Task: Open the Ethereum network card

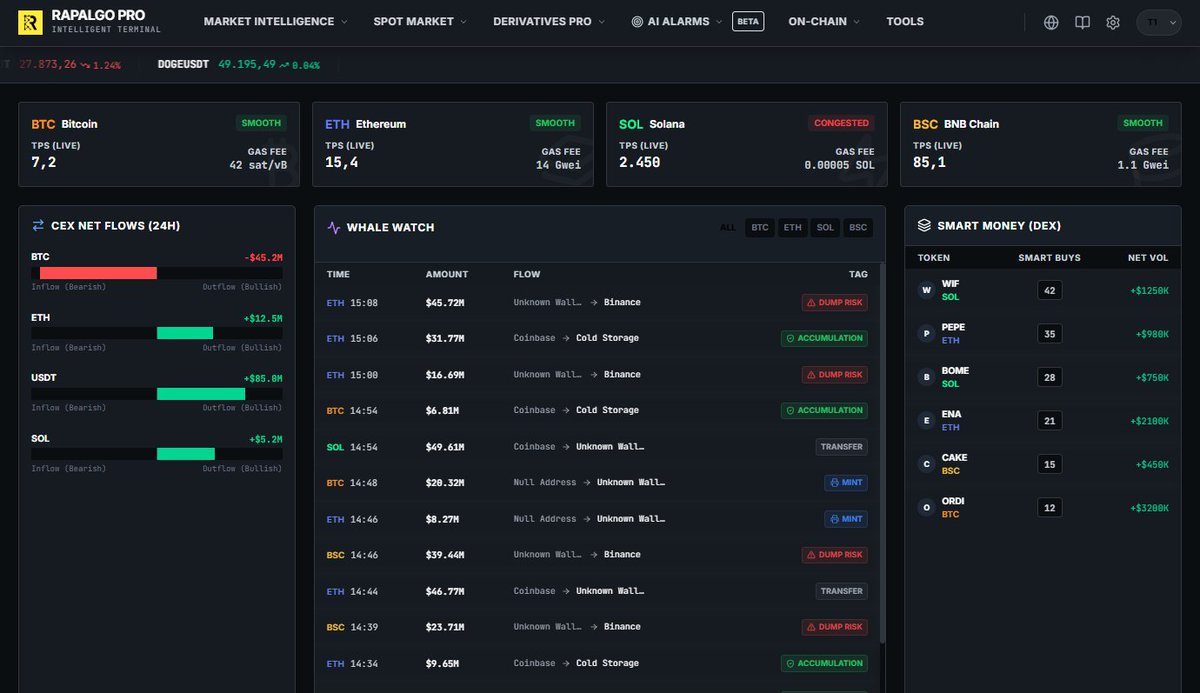Action: [x=452, y=145]
